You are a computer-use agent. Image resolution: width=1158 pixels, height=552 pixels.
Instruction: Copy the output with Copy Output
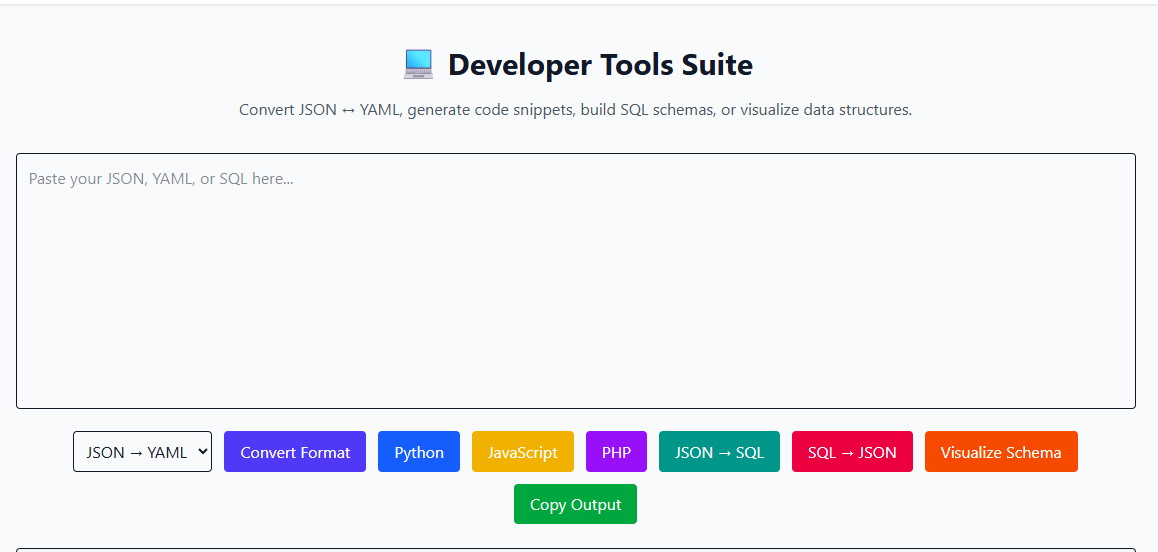click(x=575, y=504)
